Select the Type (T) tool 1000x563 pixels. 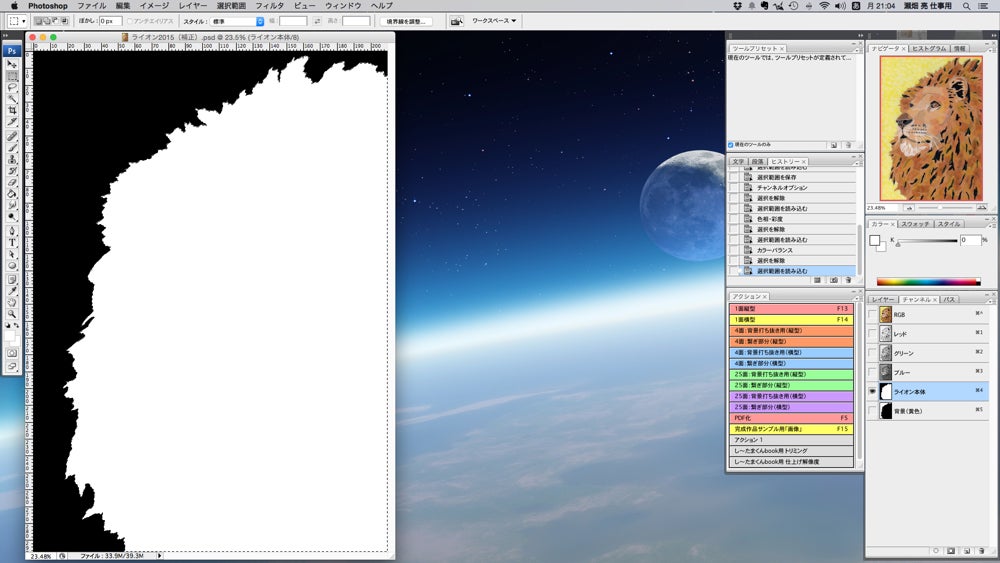12,242
